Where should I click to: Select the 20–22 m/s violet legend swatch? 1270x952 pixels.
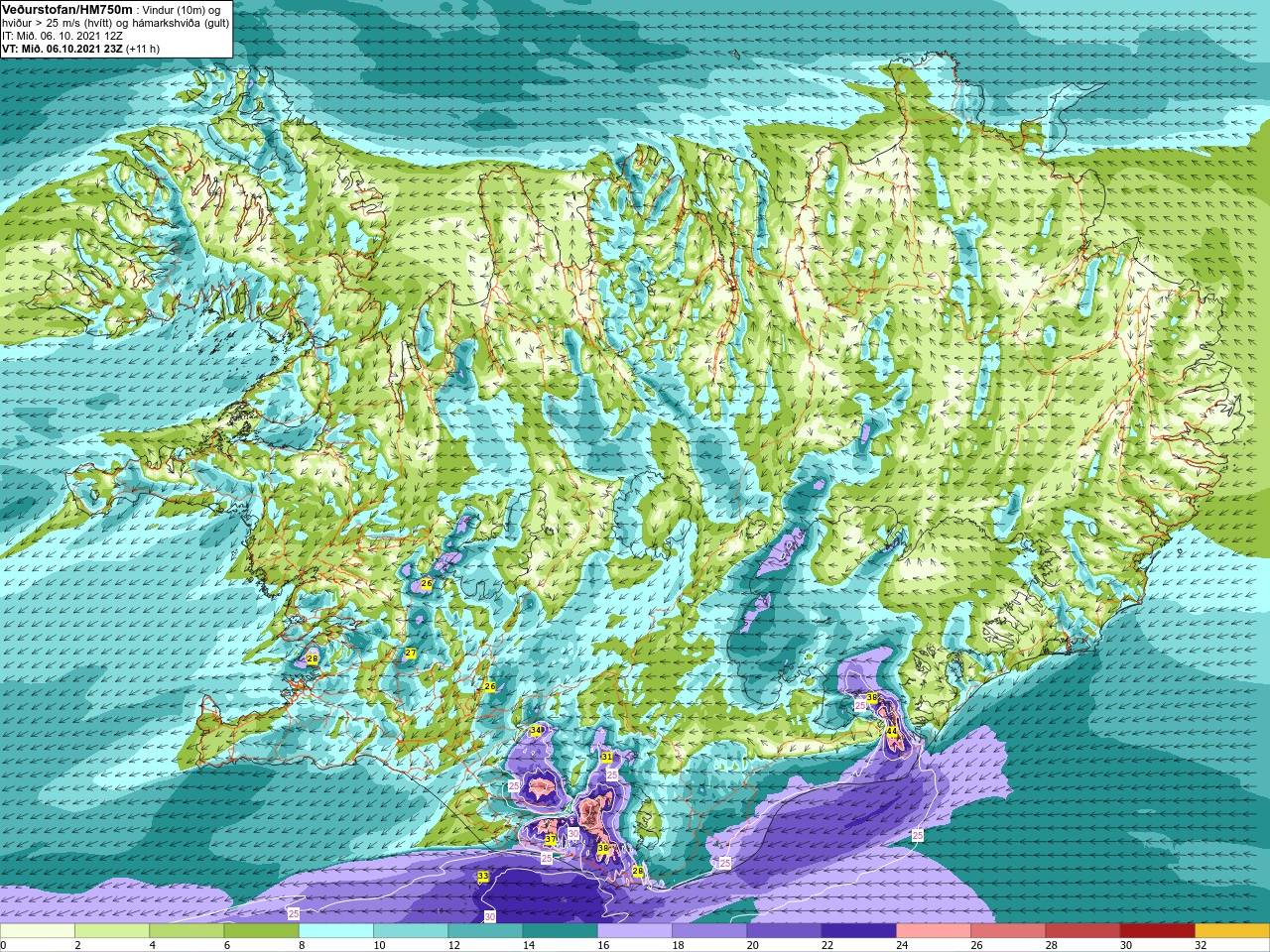point(784,931)
